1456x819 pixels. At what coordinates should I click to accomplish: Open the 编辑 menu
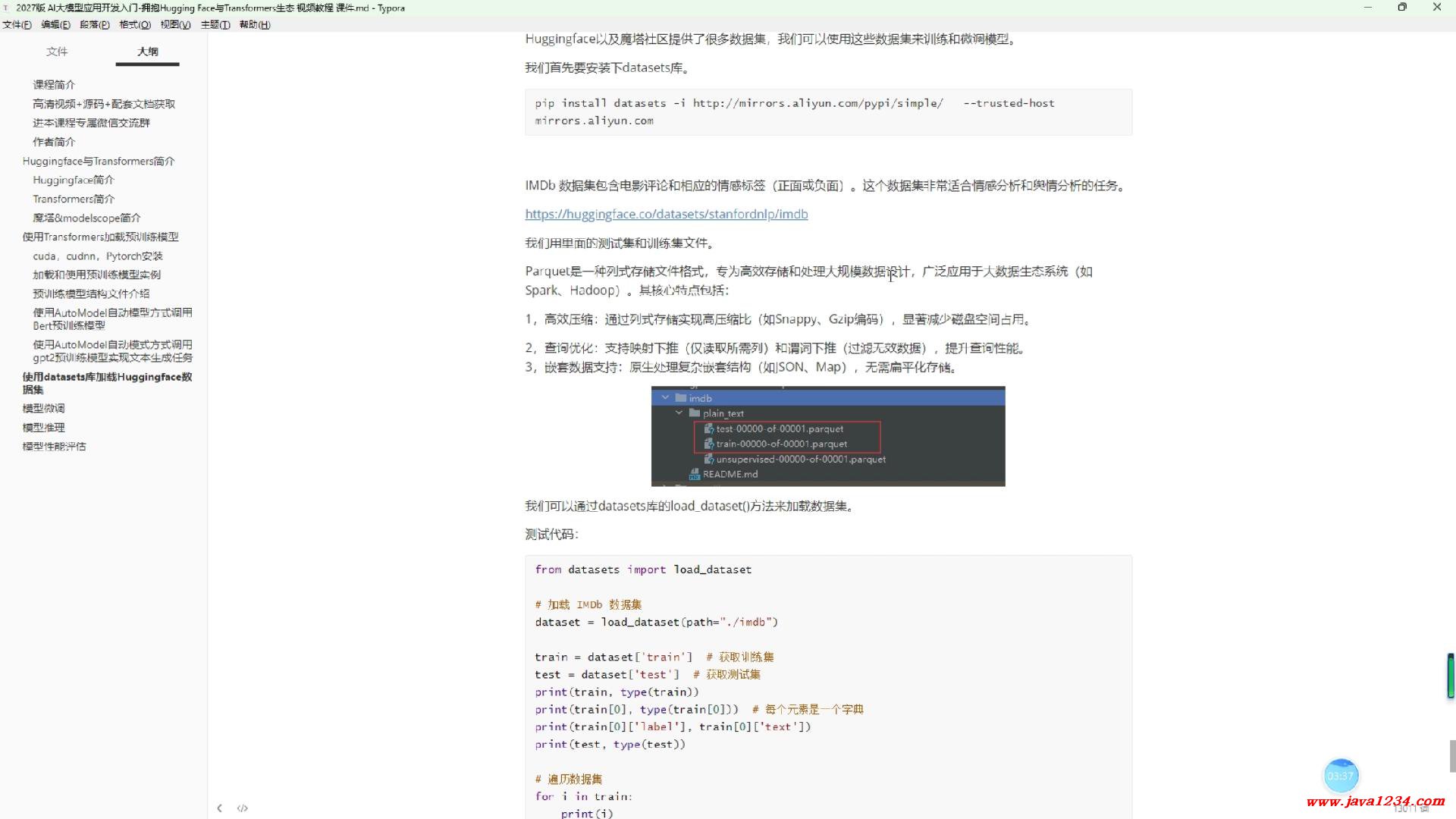55,24
